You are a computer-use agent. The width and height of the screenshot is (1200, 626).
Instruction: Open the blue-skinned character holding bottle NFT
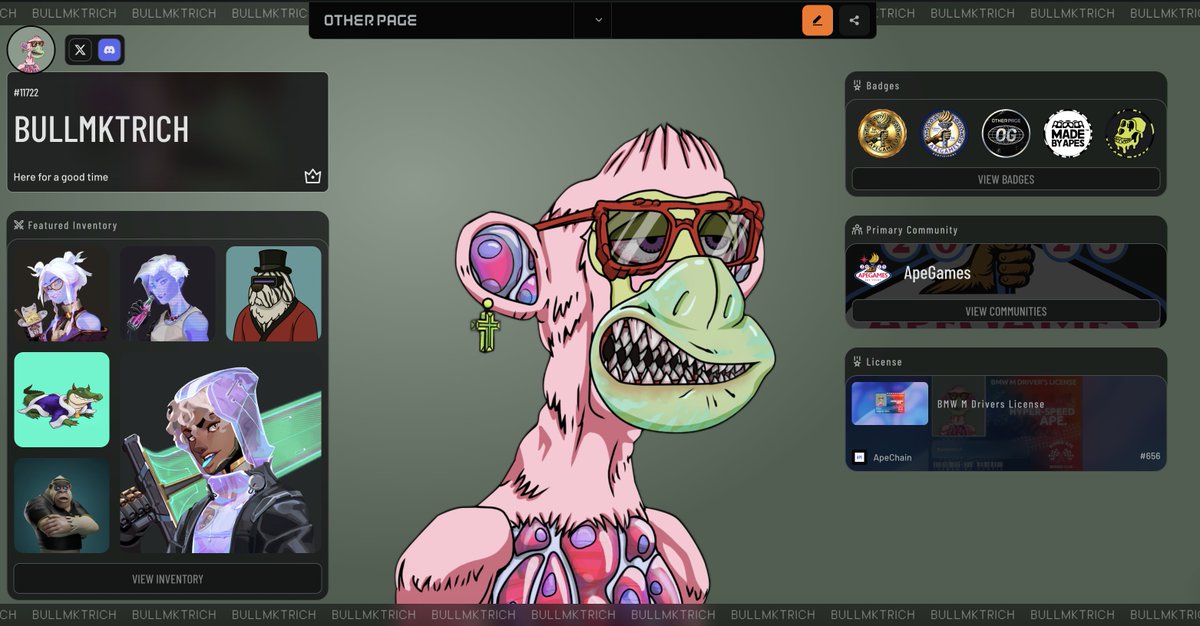(x=168, y=294)
